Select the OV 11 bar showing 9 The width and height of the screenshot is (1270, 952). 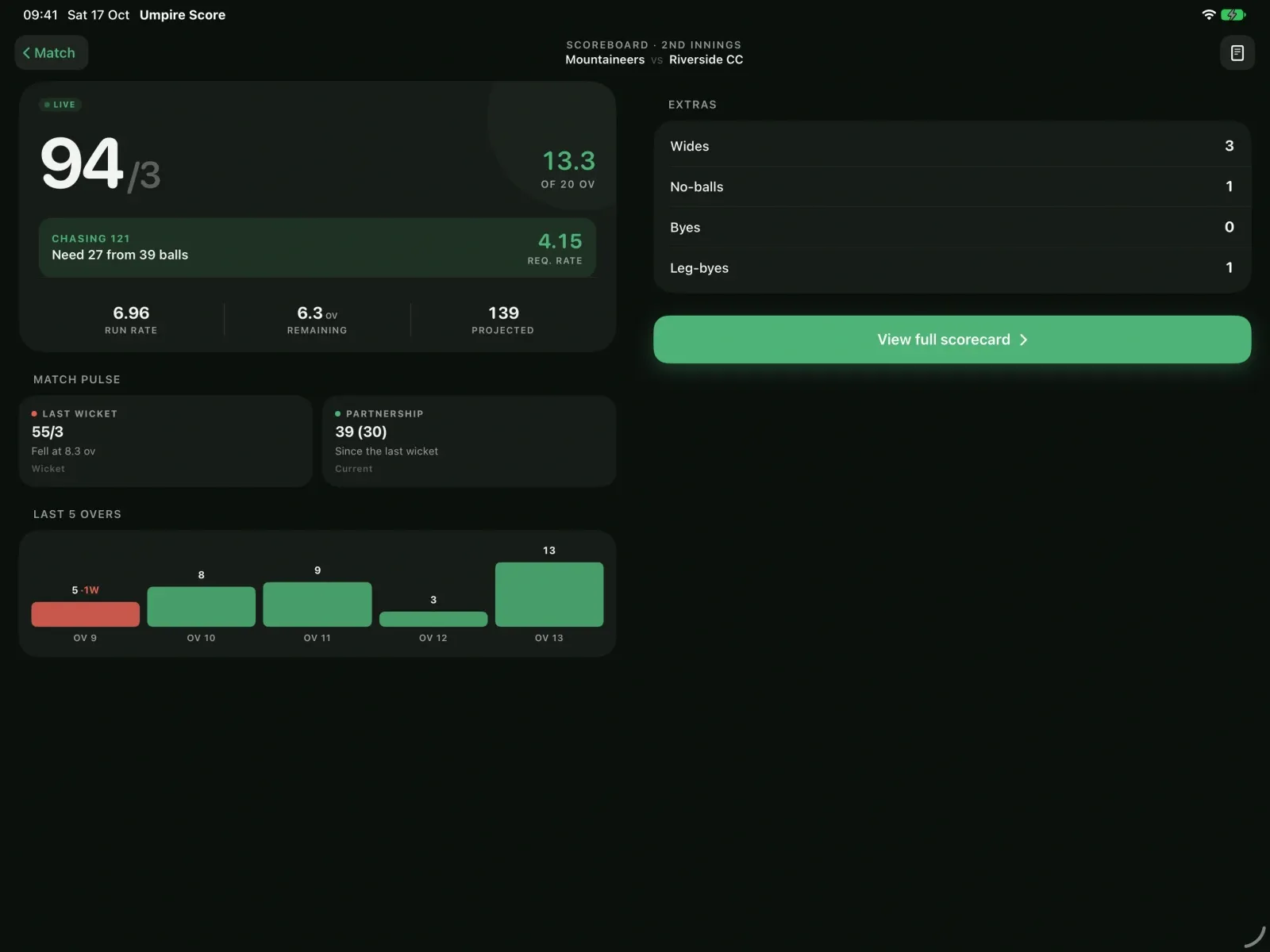[x=317, y=605]
